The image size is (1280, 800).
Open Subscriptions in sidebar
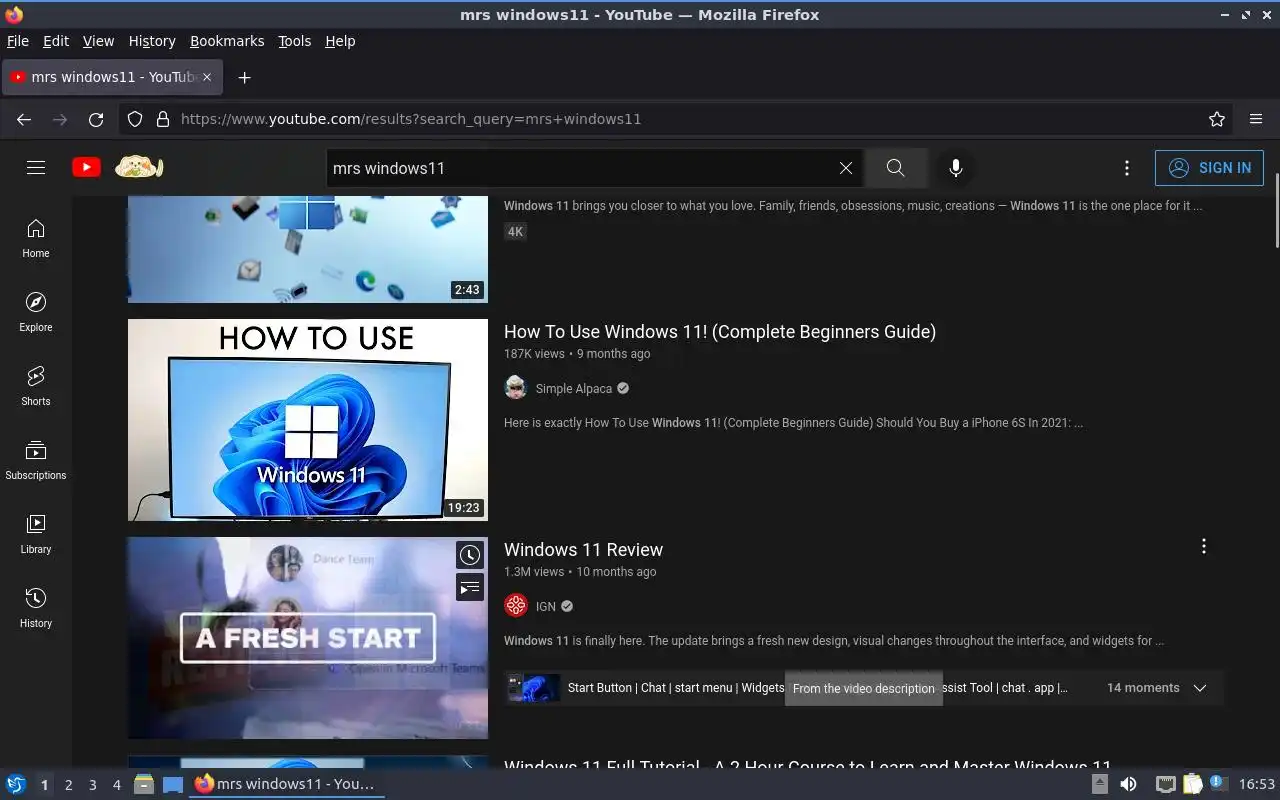click(36, 460)
